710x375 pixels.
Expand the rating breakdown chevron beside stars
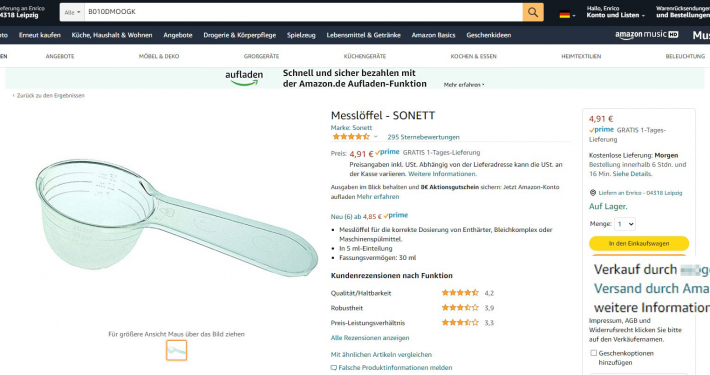tap(375, 137)
